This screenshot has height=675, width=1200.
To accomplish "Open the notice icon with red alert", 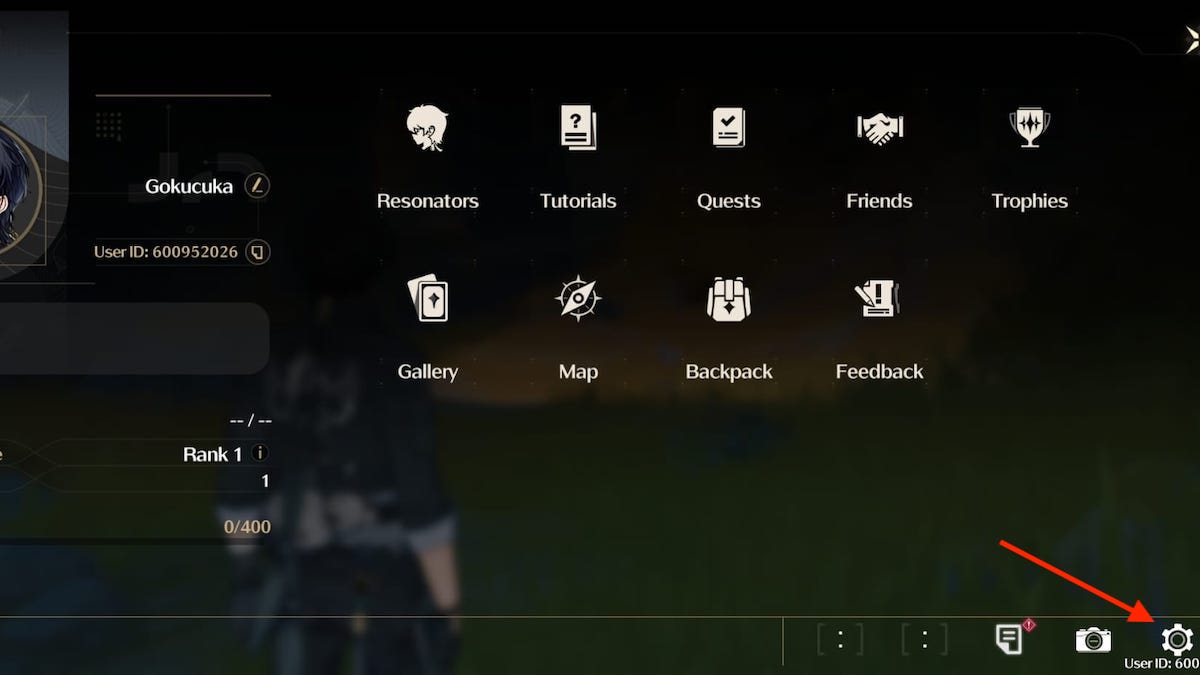I will tap(1010, 638).
